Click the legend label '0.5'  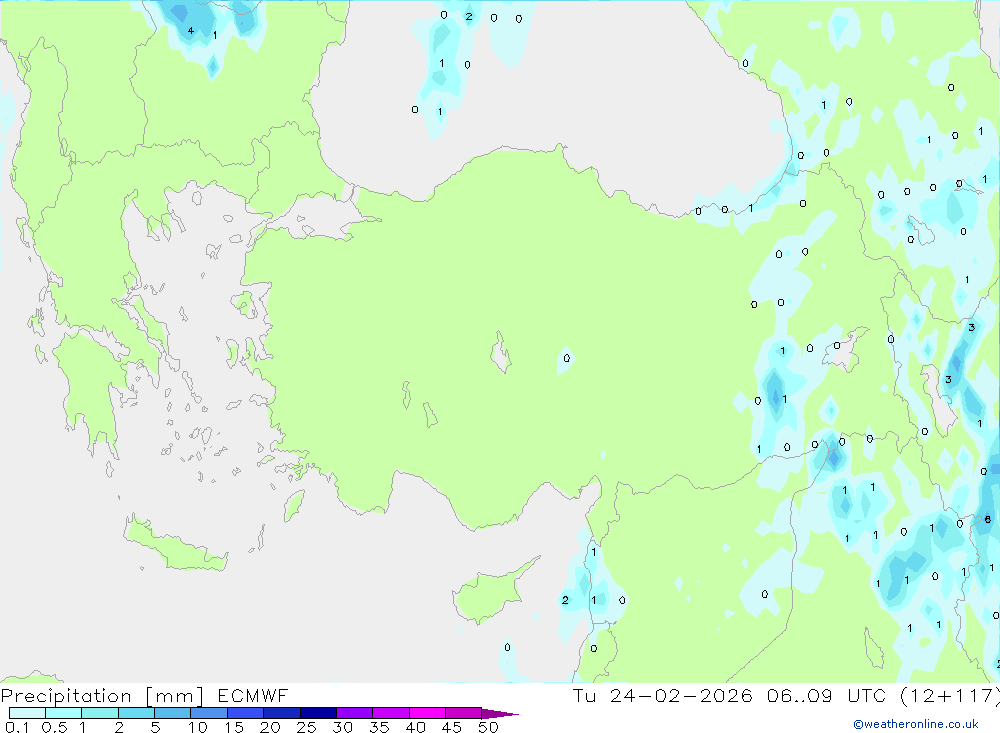click(x=54, y=727)
